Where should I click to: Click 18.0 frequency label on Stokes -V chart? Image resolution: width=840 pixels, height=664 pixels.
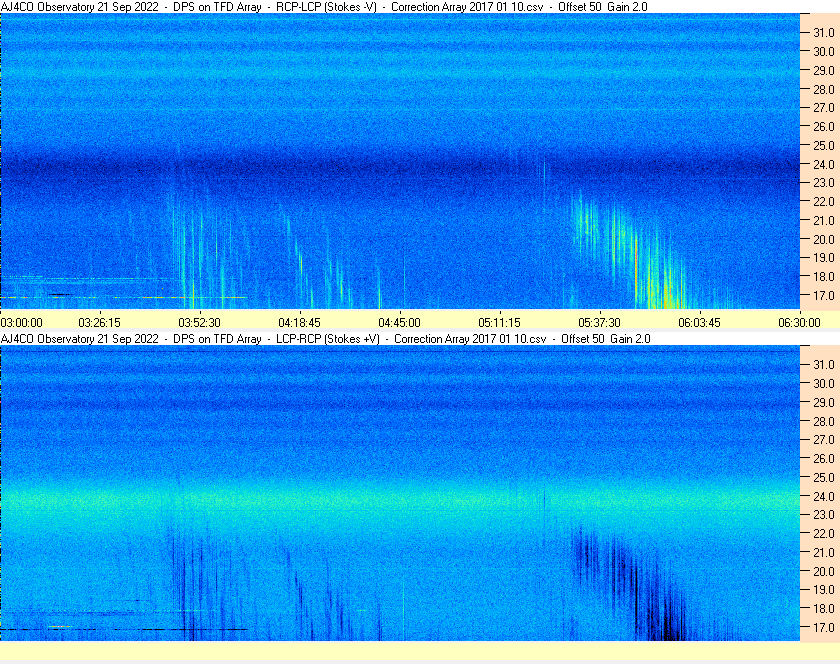[x=824, y=277]
